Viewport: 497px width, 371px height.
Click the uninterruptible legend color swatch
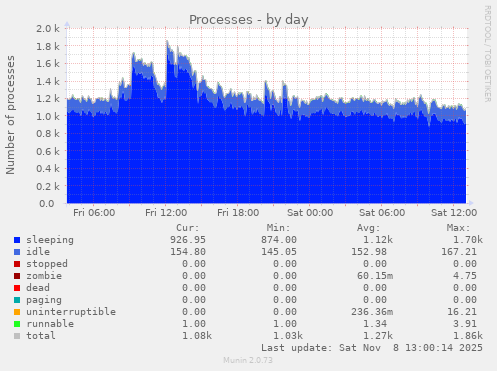point(17,312)
